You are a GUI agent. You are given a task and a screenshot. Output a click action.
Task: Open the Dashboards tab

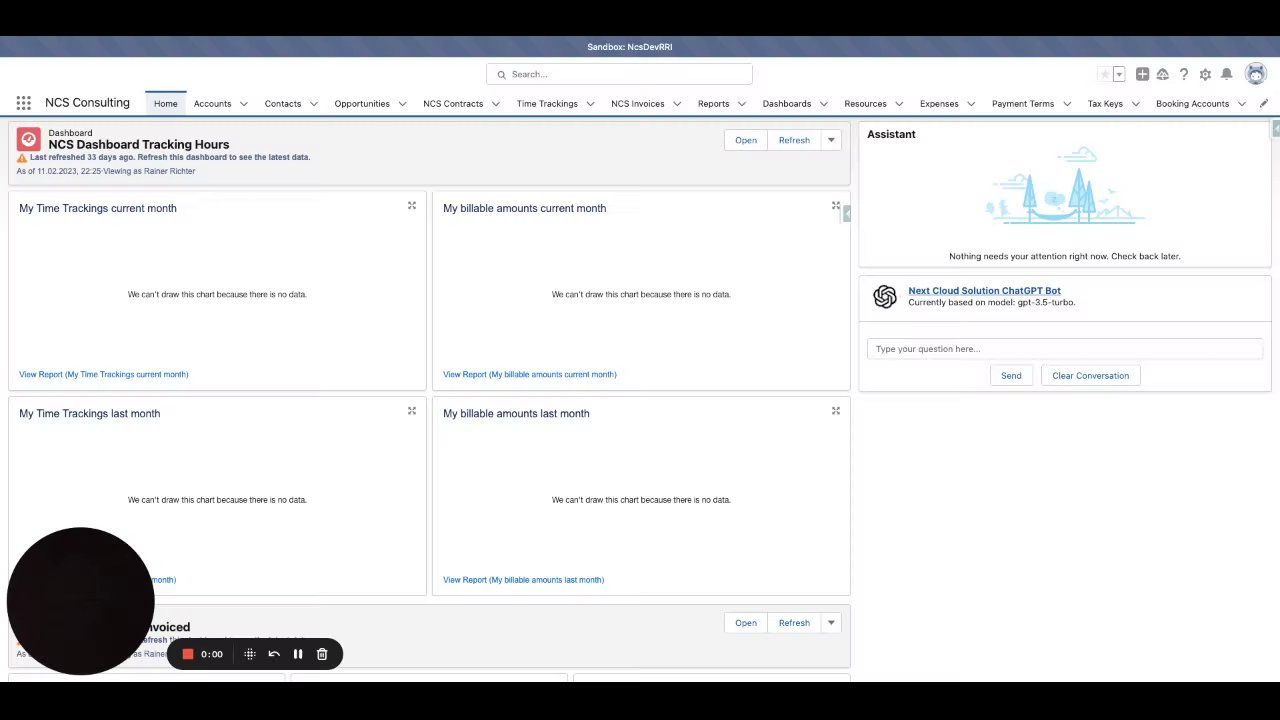point(787,104)
